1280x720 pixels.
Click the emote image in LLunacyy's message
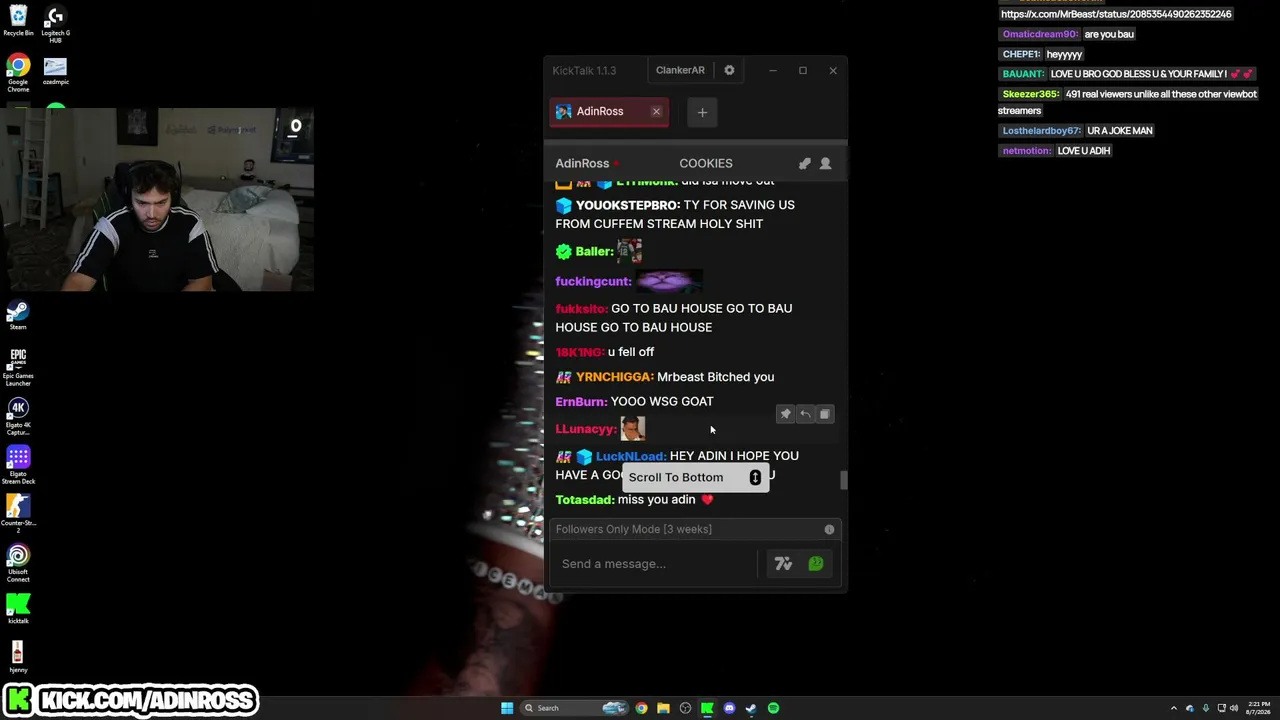pos(633,429)
